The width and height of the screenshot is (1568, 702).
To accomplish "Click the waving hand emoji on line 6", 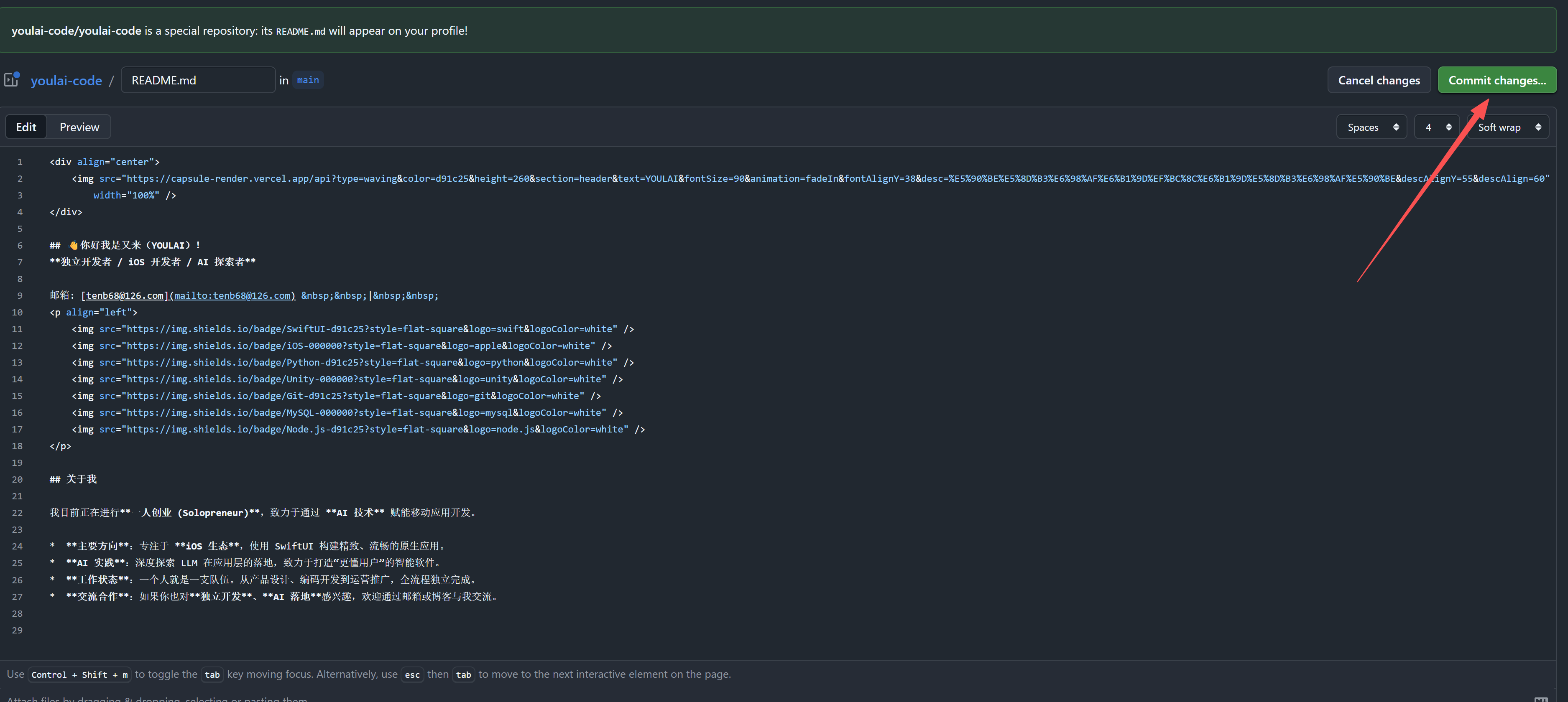I will (x=73, y=245).
